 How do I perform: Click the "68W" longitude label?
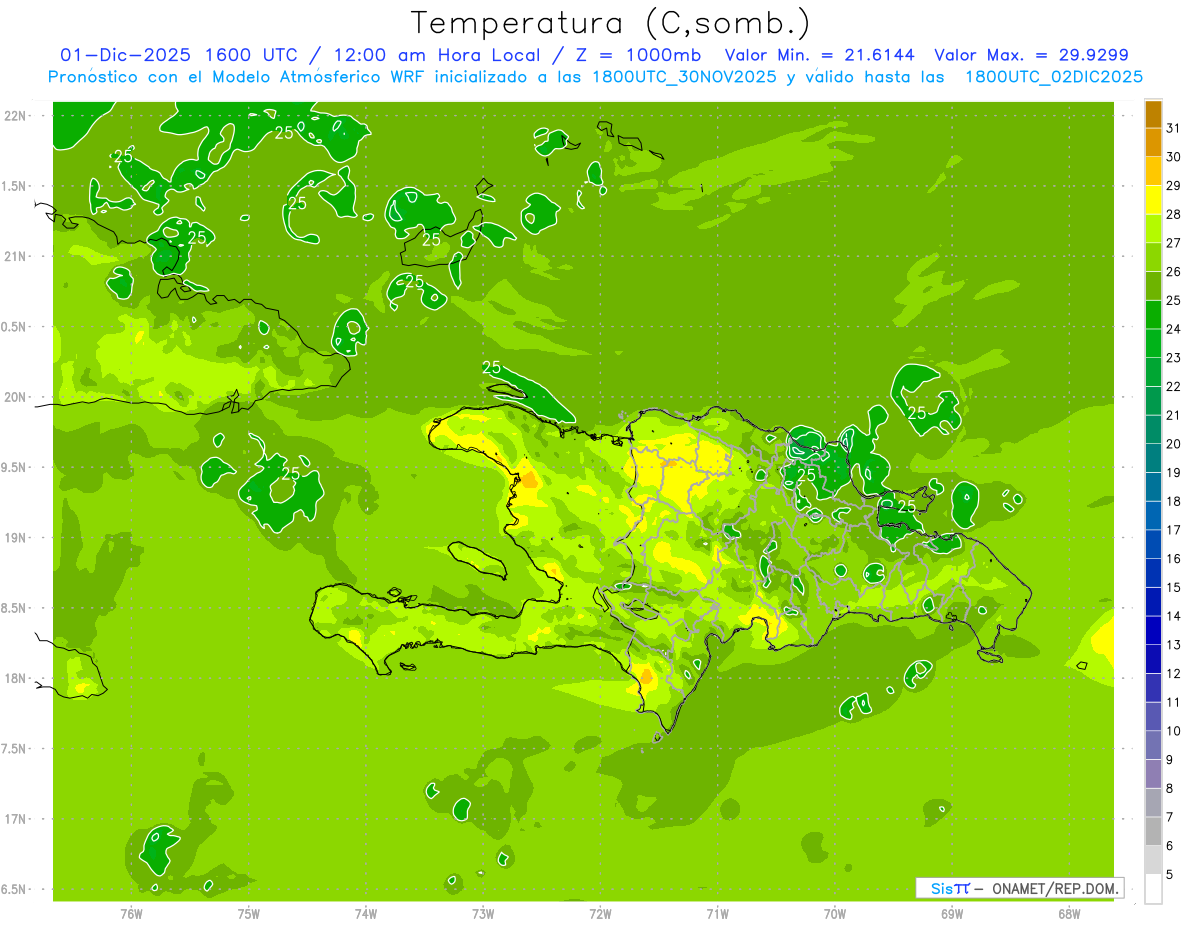[x=1069, y=913]
